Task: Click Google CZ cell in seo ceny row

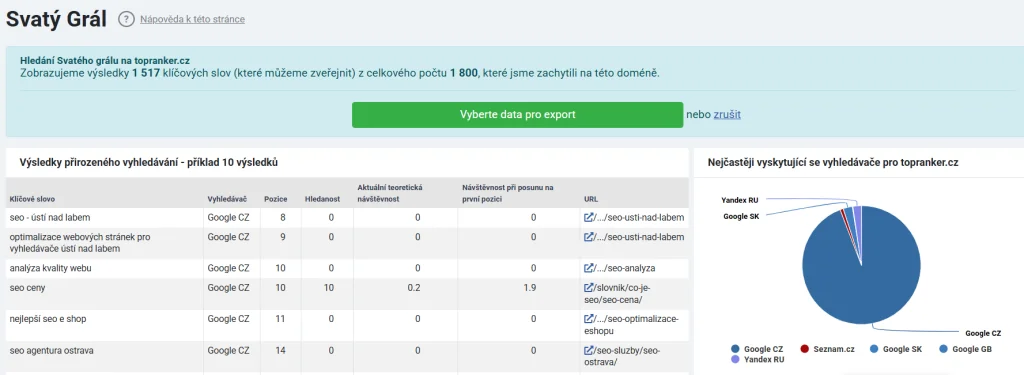Action: 229,287
